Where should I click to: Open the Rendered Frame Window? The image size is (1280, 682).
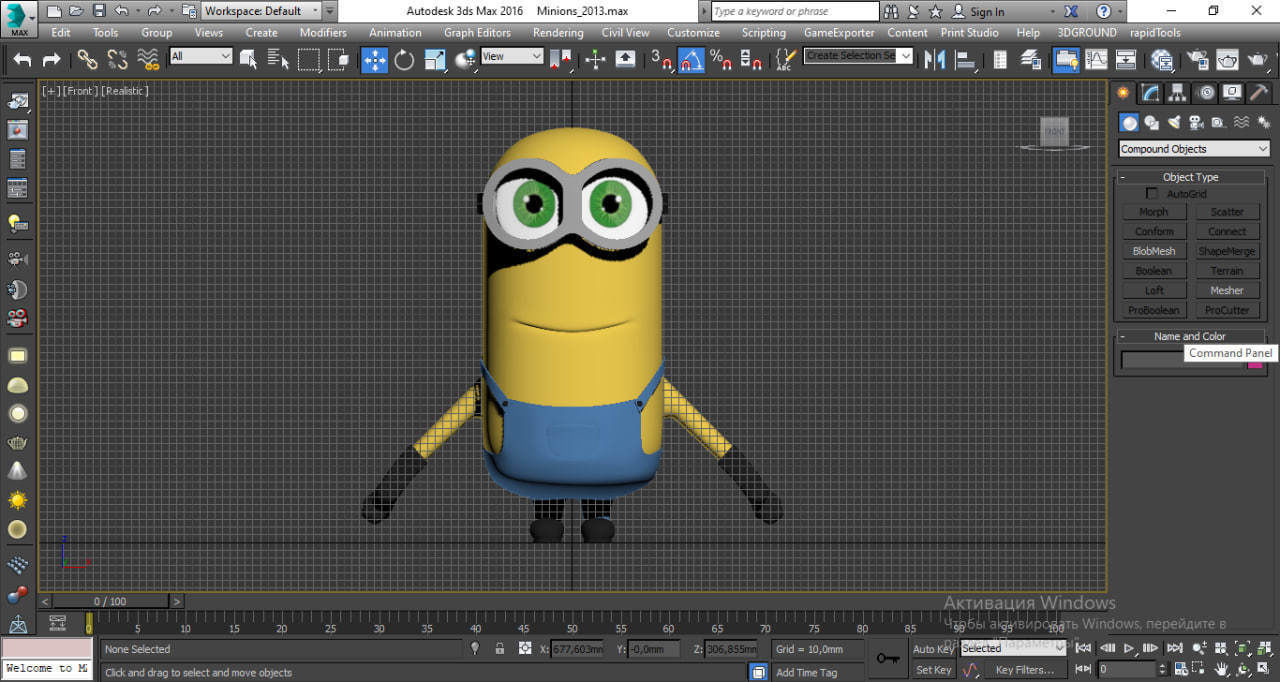point(1227,60)
